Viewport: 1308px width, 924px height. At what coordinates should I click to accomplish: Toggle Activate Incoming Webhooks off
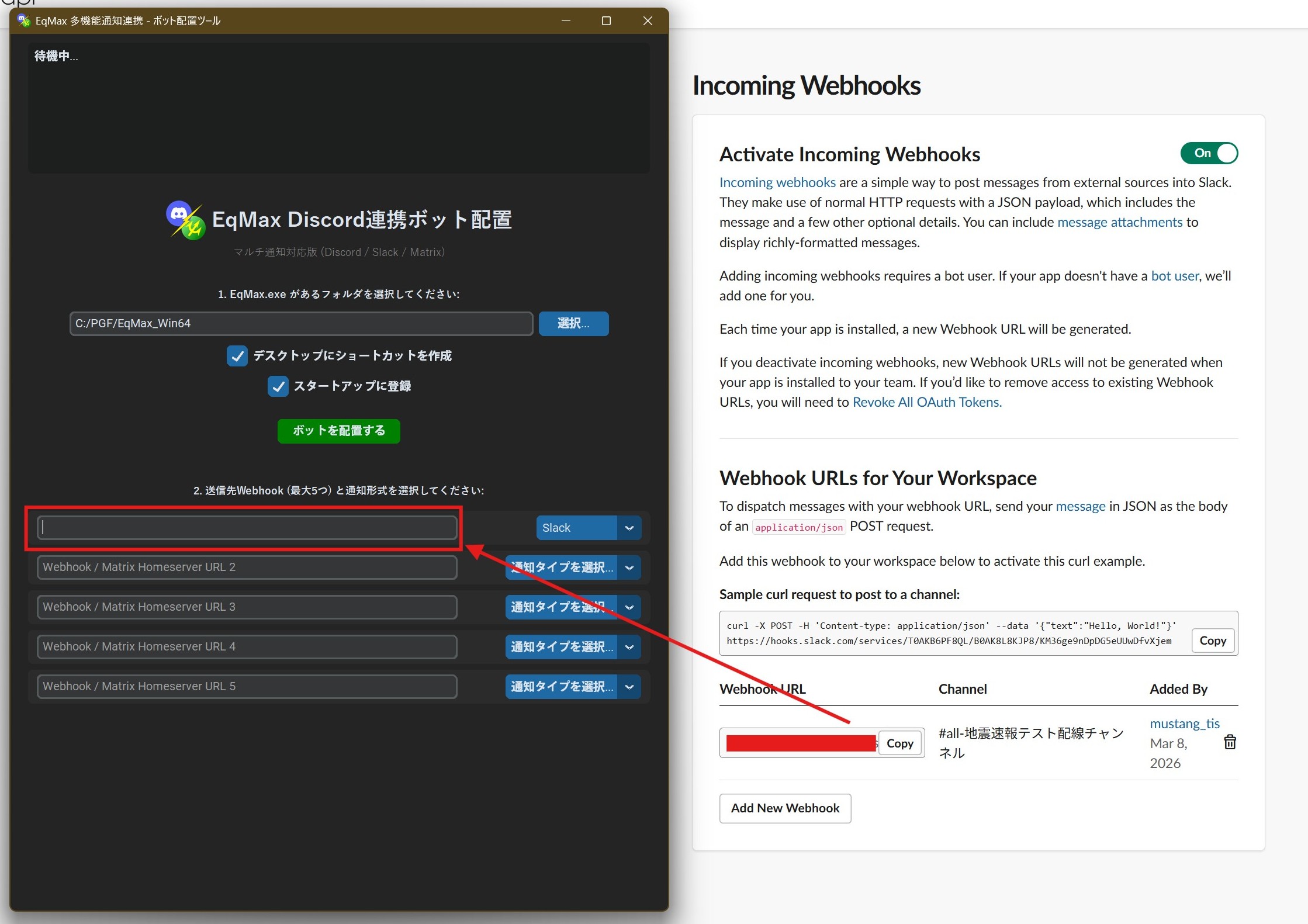pyautogui.click(x=1209, y=153)
